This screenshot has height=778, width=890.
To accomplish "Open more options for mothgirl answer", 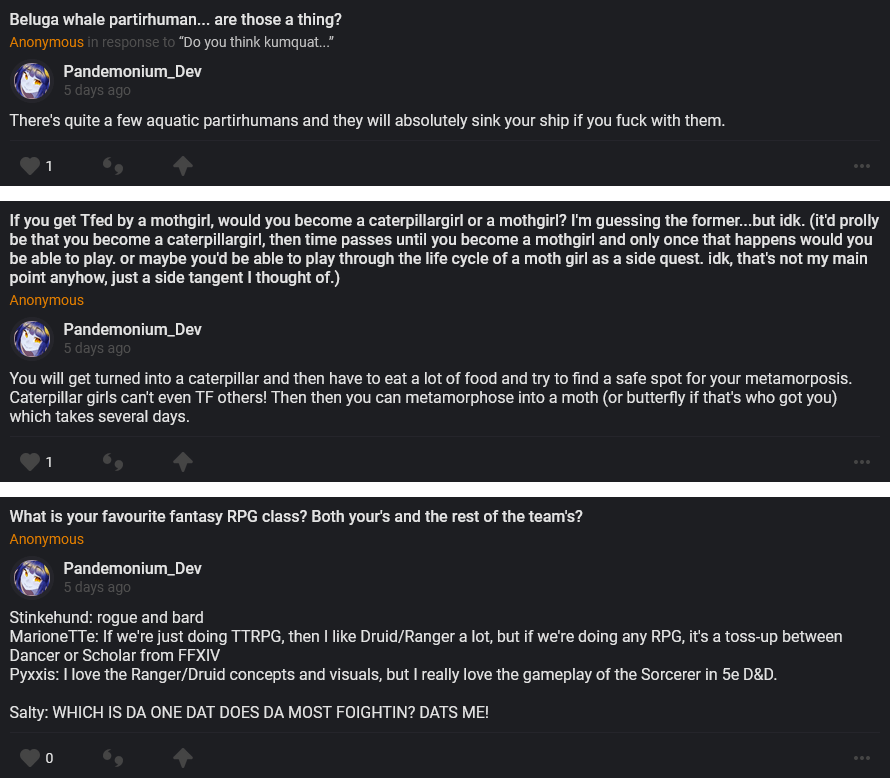I will pos(862,462).
